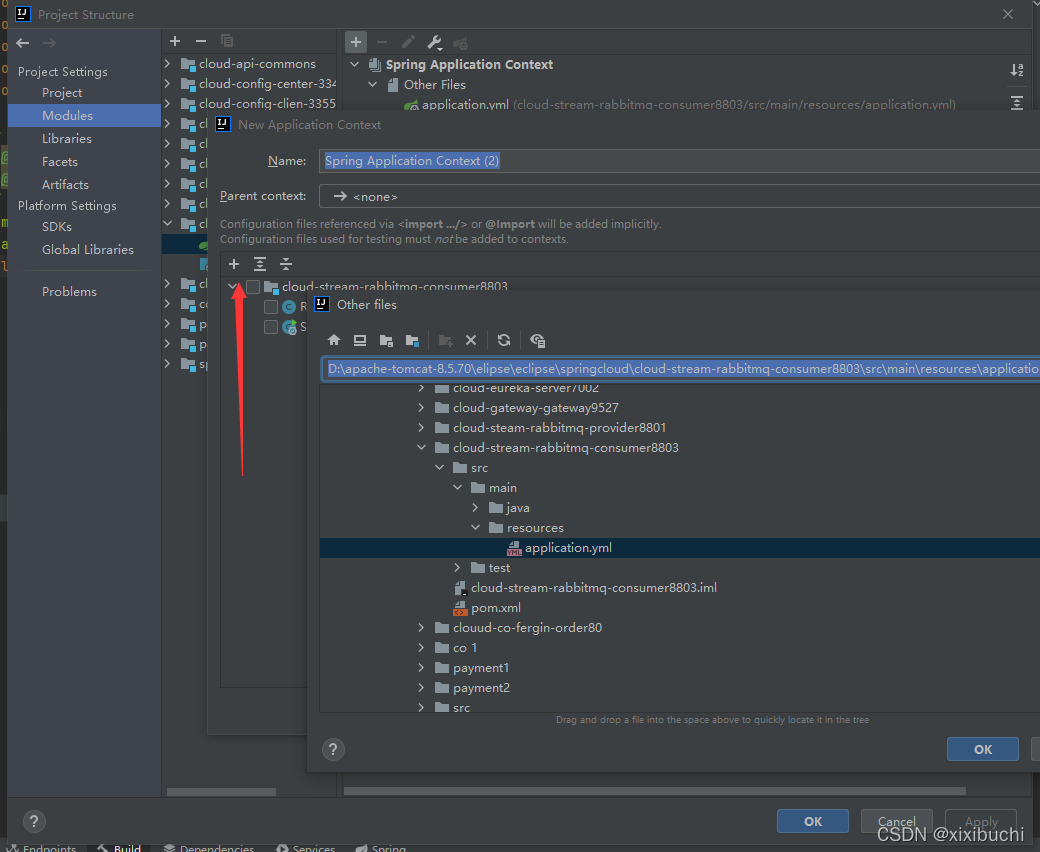Toggle show hidden files eye icon in Other files

click(537, 340)
